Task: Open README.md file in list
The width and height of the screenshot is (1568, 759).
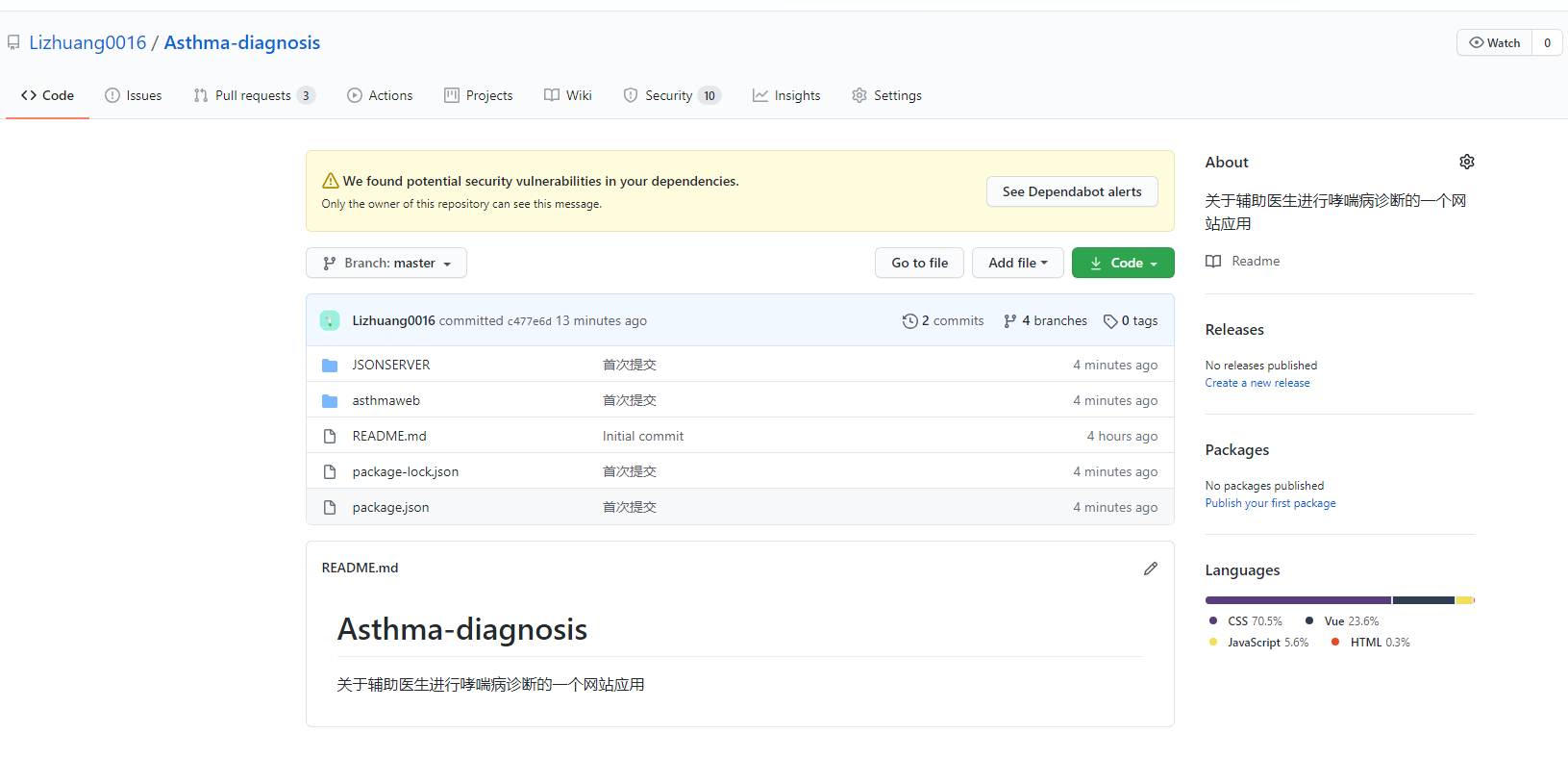Action: 389,437
